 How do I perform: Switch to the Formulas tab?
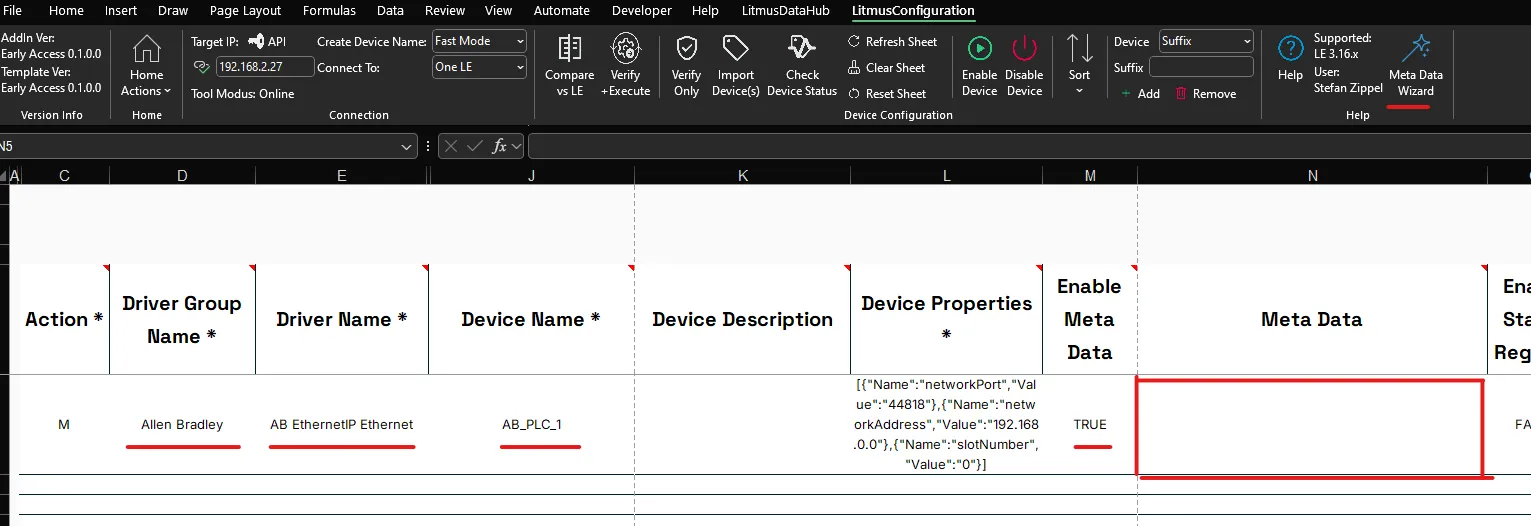(330, 11)
